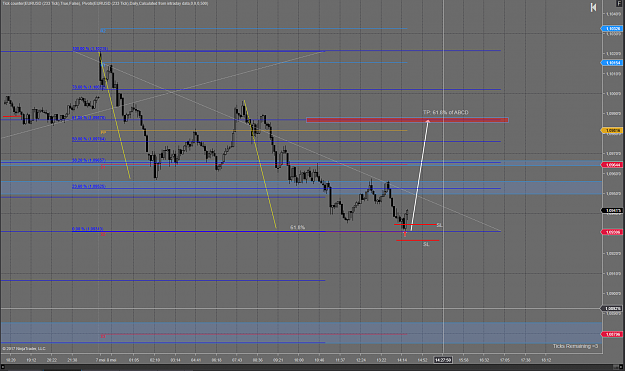Click the orange PP pivot label
625x371 pixels.
pyautogui.click(x=103, y=132)
